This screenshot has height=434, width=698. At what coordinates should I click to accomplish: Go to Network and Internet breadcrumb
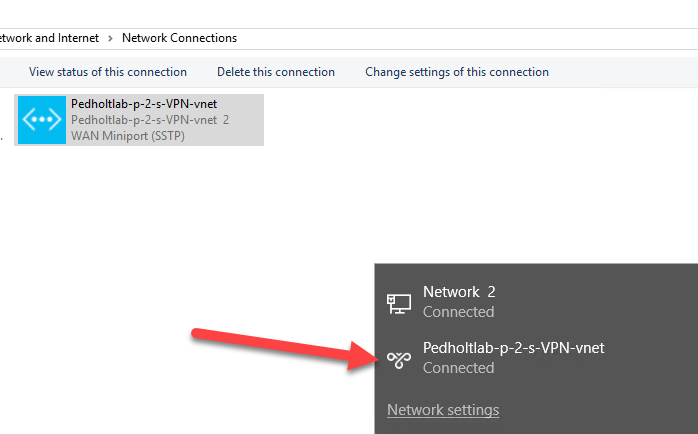coord(49,38)
